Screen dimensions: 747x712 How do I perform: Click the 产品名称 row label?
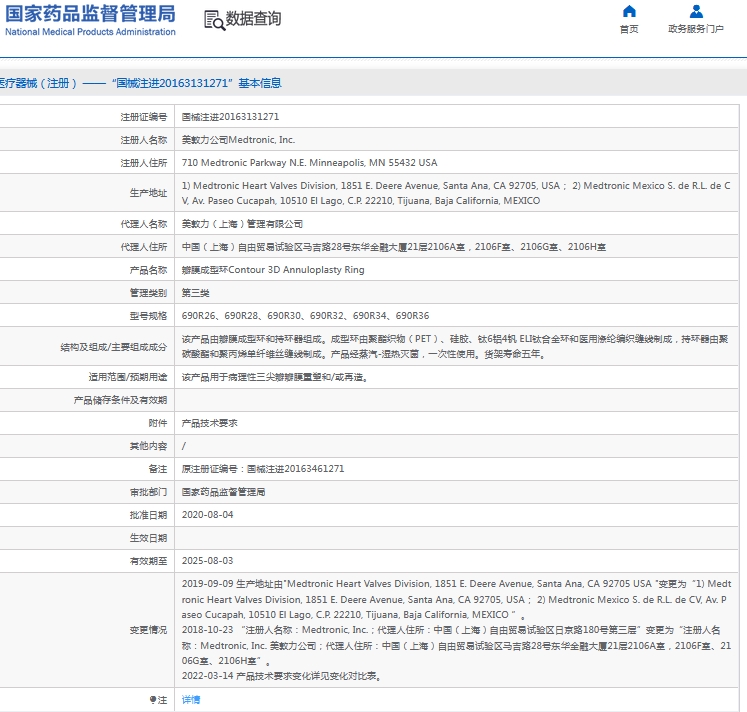[148, 270]
